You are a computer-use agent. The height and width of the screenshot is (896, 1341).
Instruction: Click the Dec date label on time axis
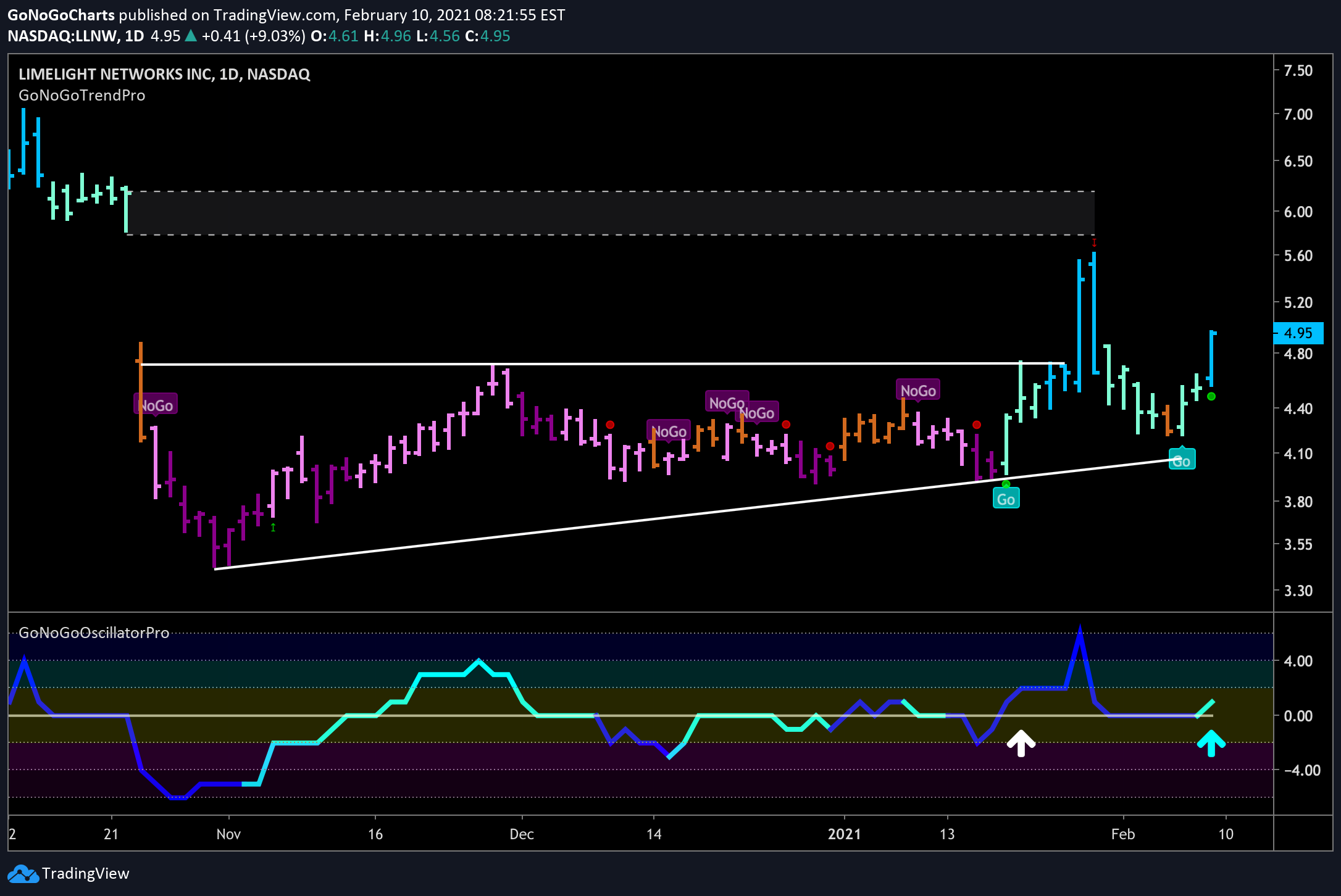click(x=522, y=834)
